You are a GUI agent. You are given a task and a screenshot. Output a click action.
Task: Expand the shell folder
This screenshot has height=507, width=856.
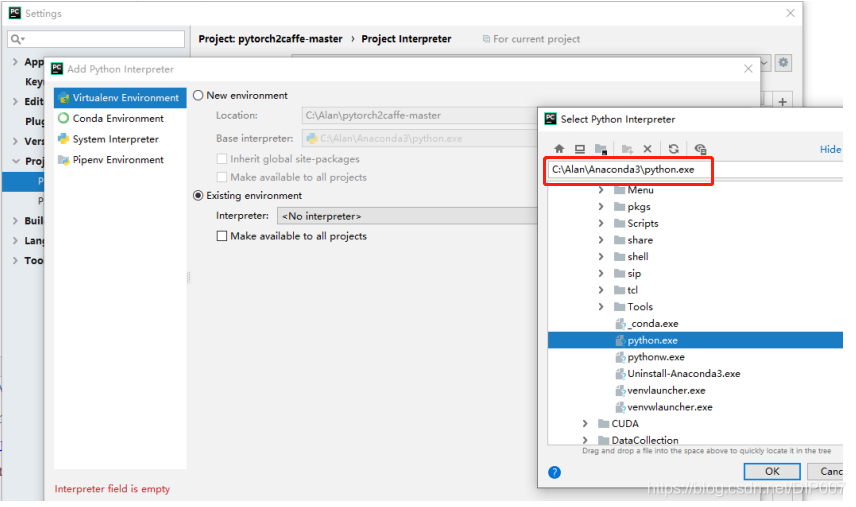(x=601, y=257)
